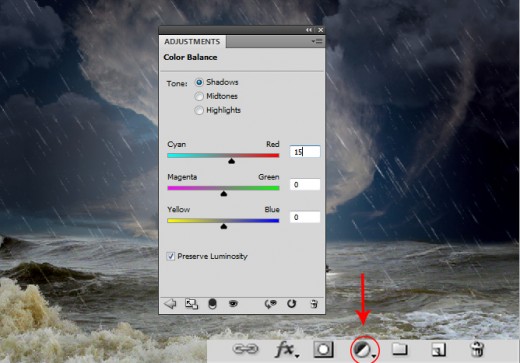This screenshot has height=363, width=520.
Task: Switch panel to expanded view icon
Action: [191, 304]
